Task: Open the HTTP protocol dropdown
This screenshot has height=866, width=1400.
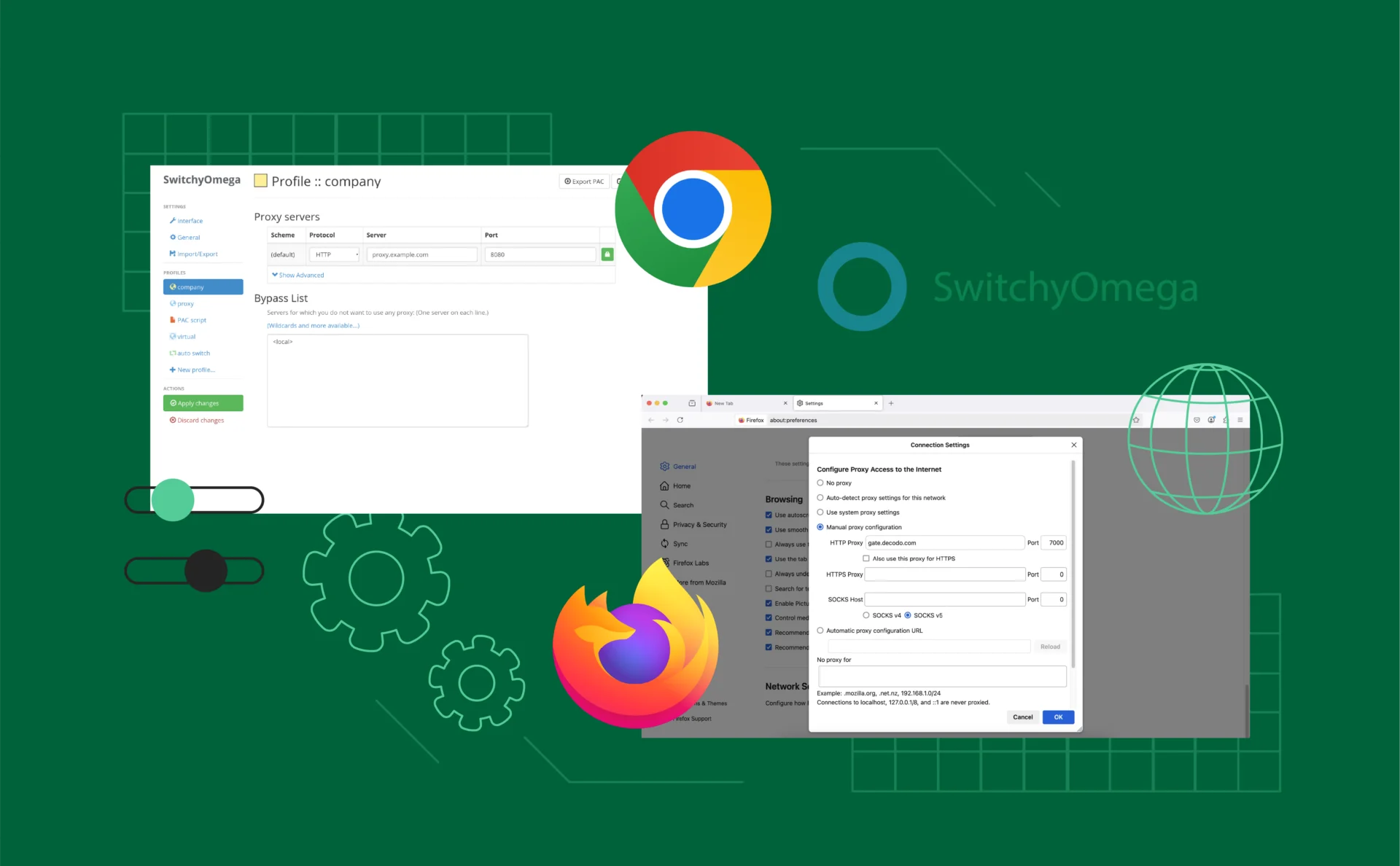Action: point(335,254)
